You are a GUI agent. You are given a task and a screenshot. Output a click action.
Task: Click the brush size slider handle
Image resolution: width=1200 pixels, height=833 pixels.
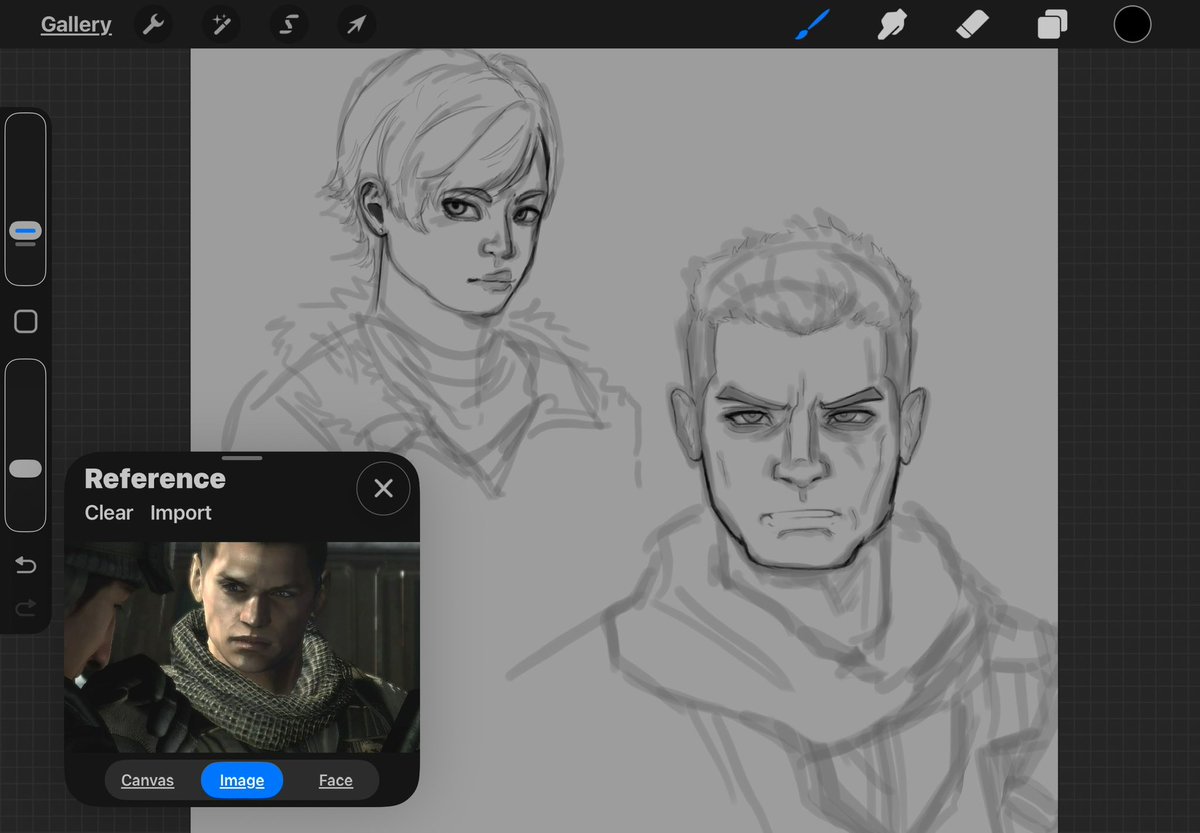[26, 231]
